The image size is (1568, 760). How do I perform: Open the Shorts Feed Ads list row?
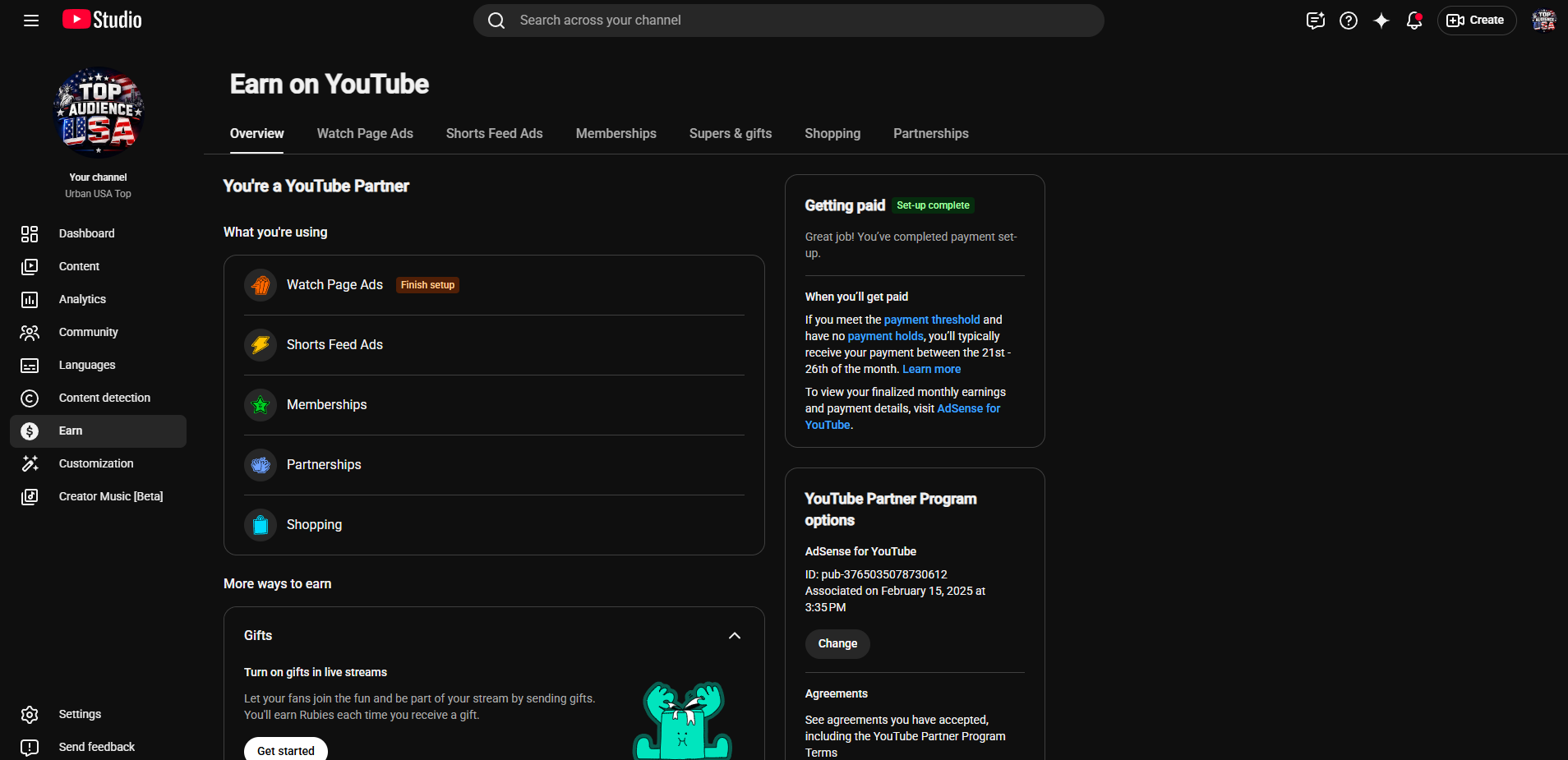(494, 345)
